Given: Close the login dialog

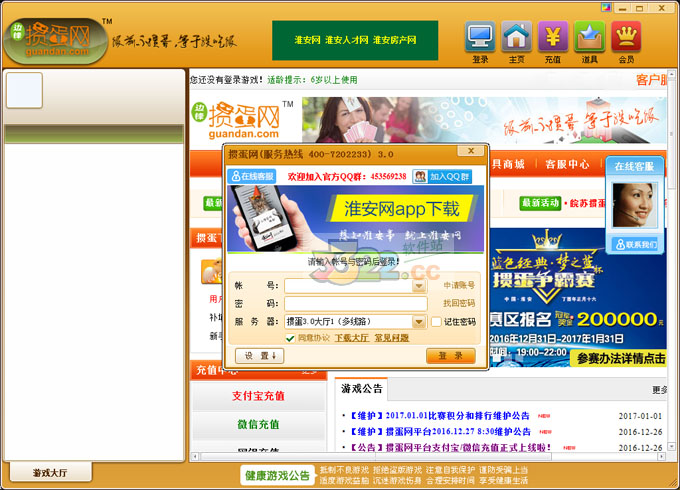Looking at the screenshot, I should click(x=471, y=151).
